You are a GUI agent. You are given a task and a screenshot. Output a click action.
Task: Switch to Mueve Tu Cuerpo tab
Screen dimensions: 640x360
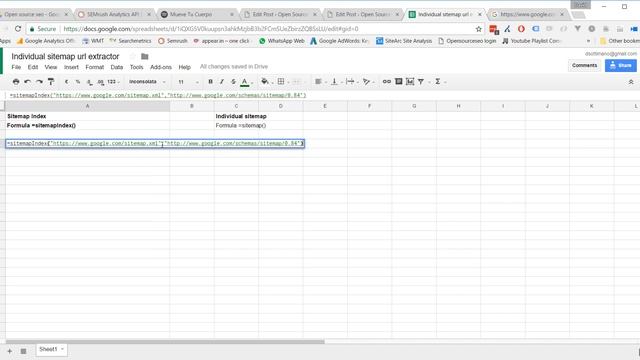(197, 14)
